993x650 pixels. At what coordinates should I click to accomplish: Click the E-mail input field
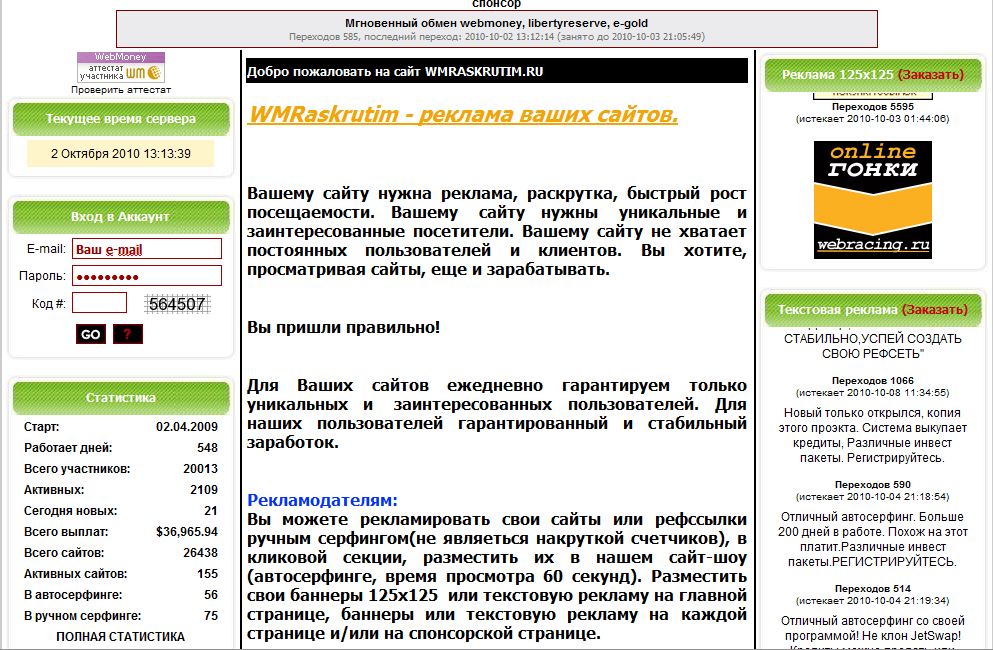(147, 249)
